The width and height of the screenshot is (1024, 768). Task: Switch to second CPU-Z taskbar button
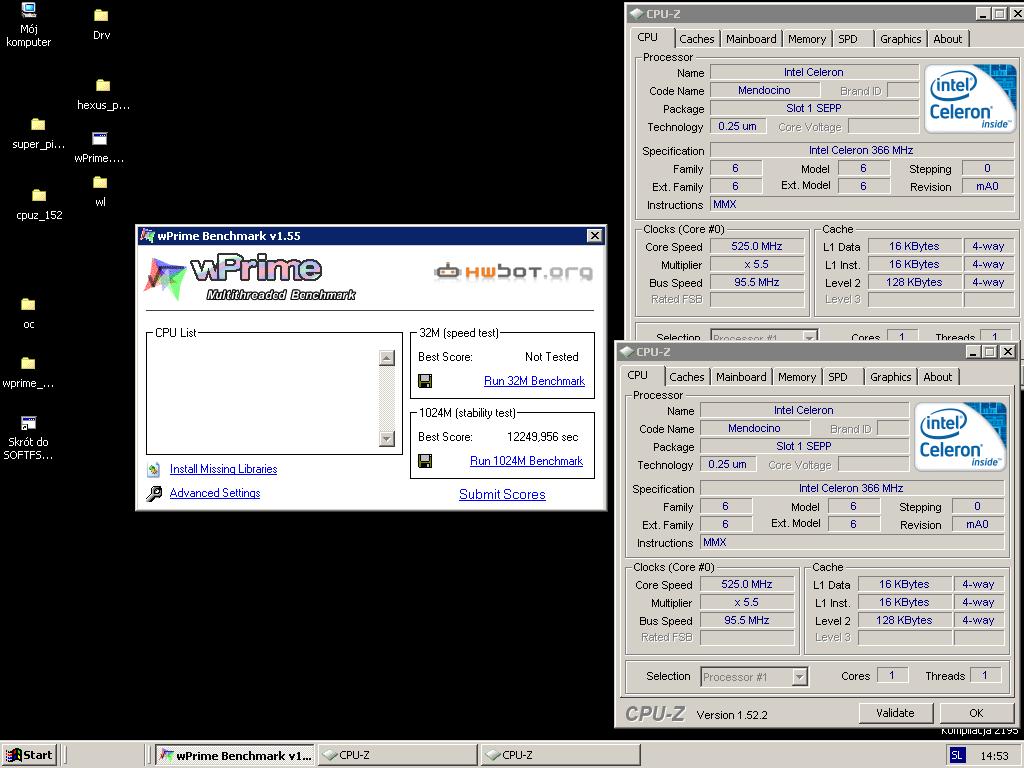click(x=560, y=756)
